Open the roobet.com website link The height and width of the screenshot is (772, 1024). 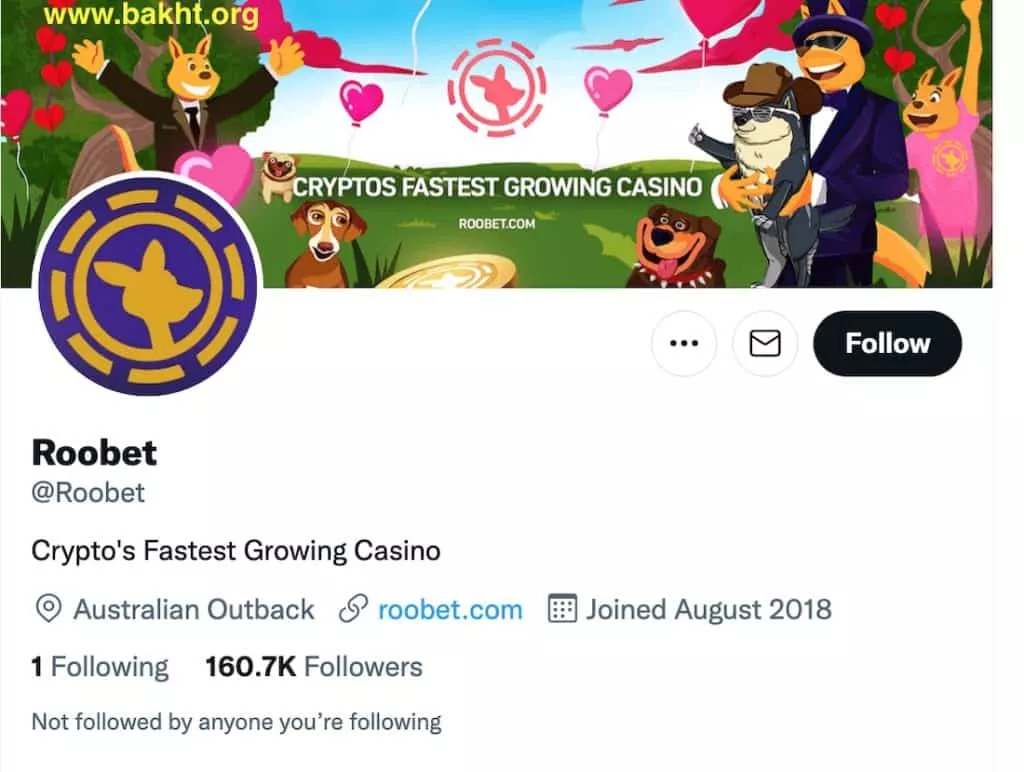[451, 609]
